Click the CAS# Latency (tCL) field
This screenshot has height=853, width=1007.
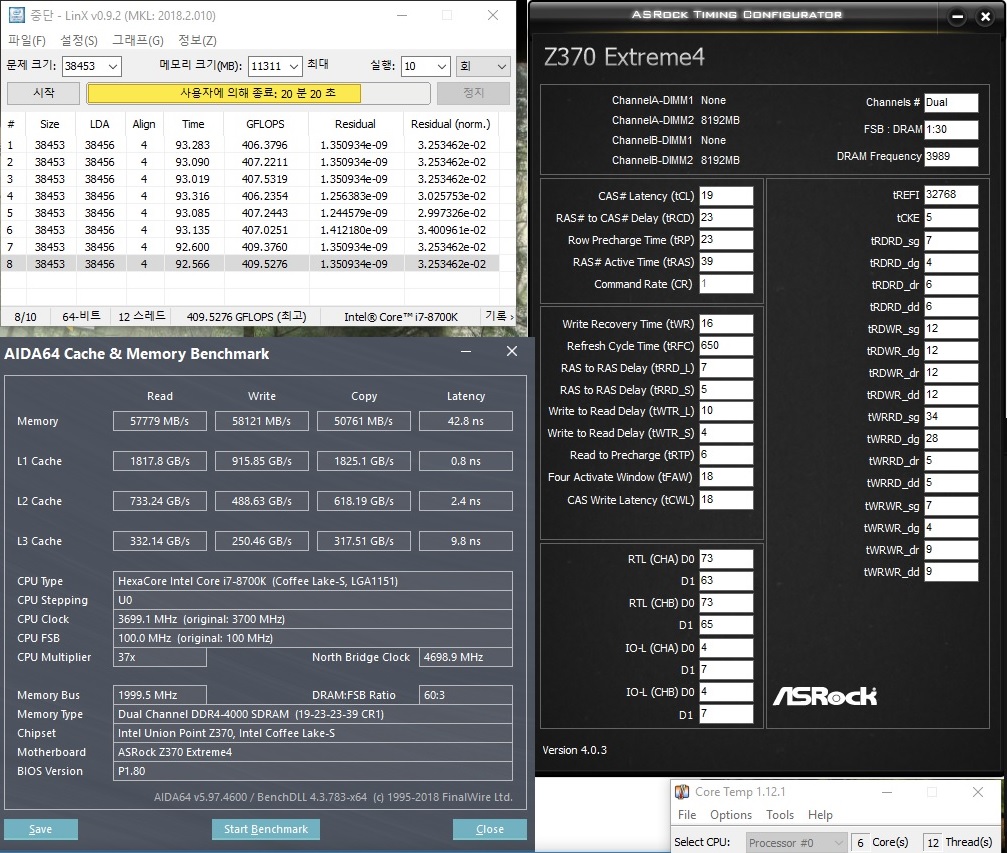pyautogui.click(x=726, y=196)
